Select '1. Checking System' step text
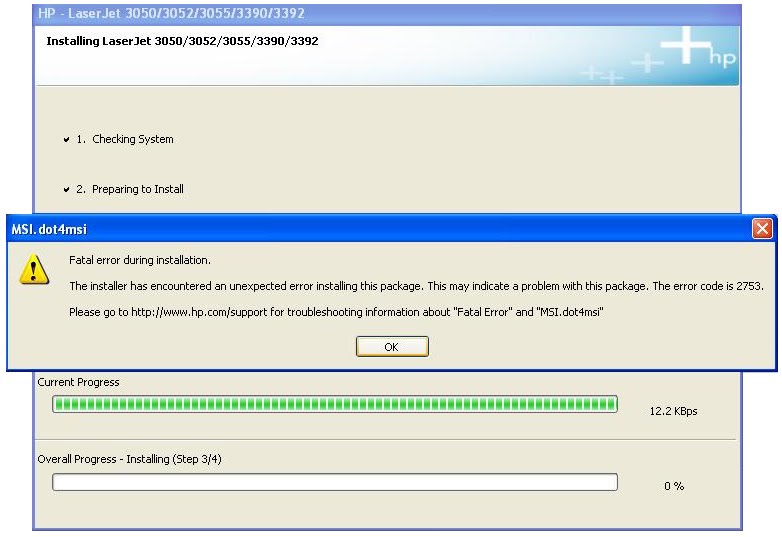 tap(125, 139)
